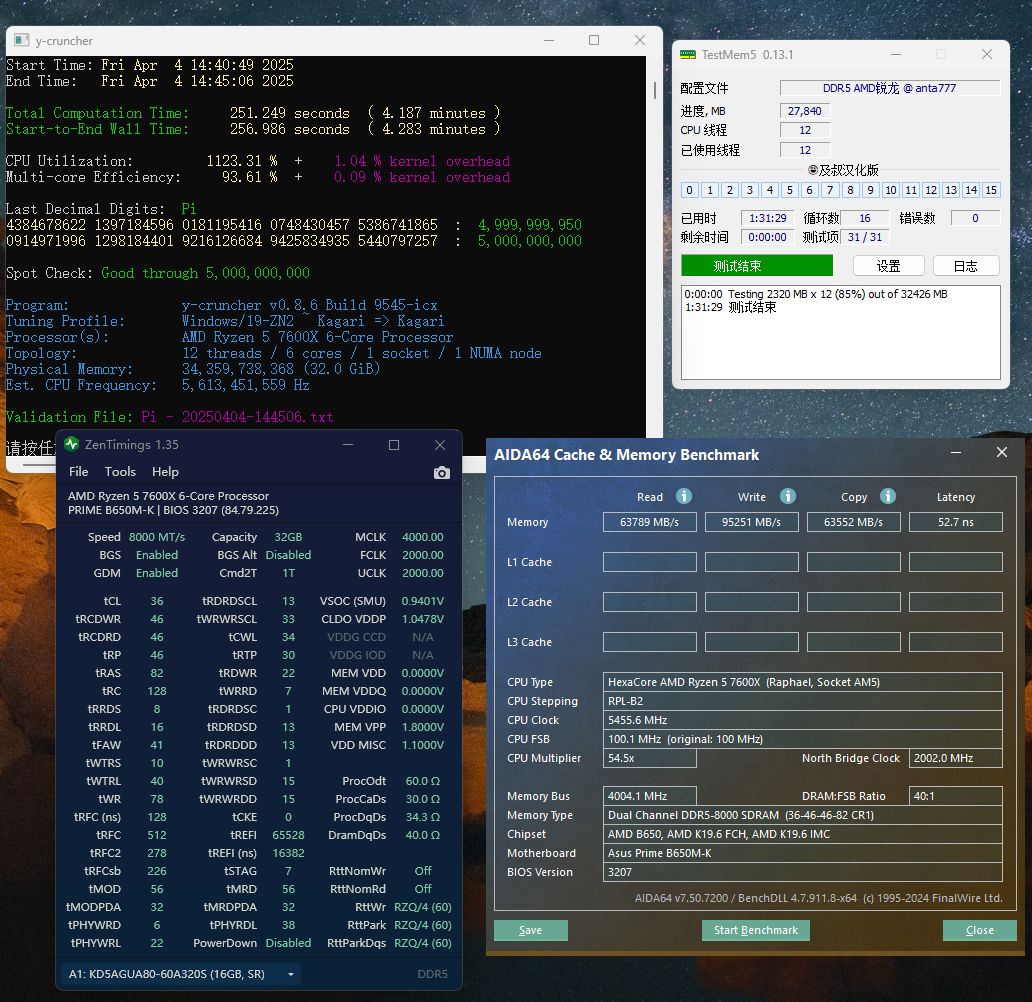This screenshot has height=1002, width=1032.
Task: Open the Tools menu in ZenTimings
Action: pyautogui.click(x=120, y=472)
